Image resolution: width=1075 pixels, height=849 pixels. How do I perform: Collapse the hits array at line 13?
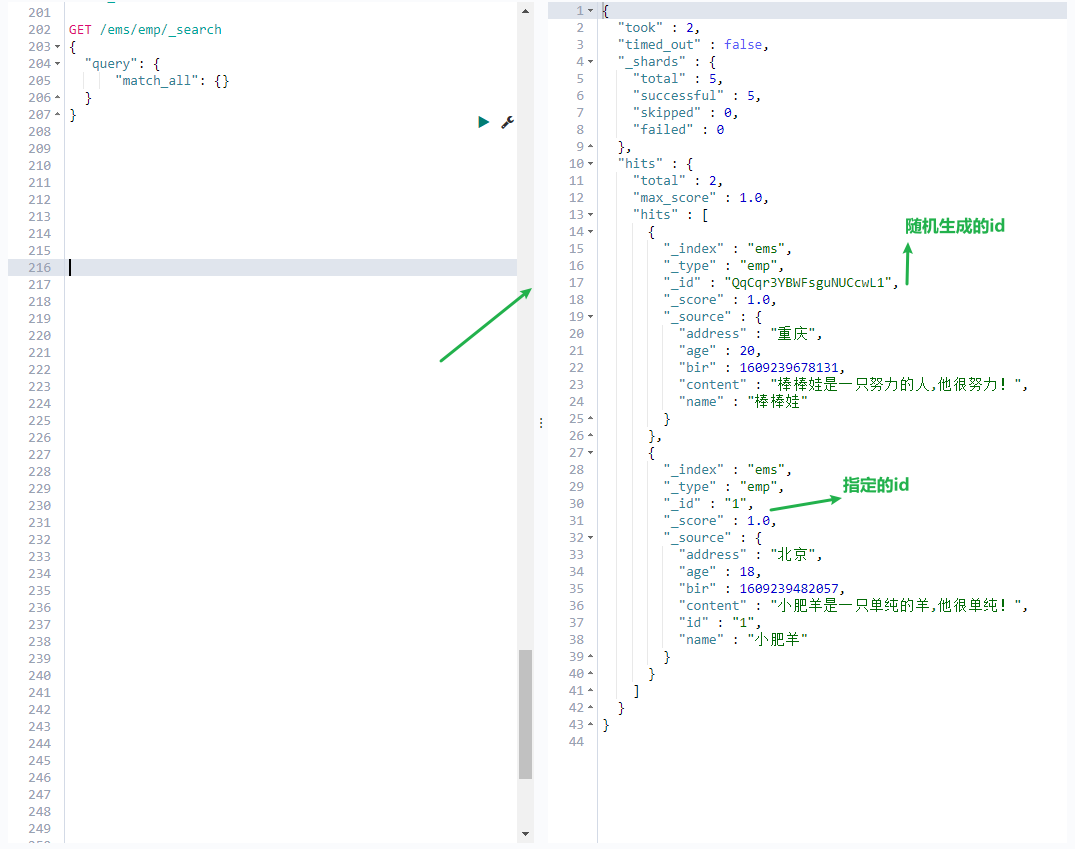click(590, 215)
